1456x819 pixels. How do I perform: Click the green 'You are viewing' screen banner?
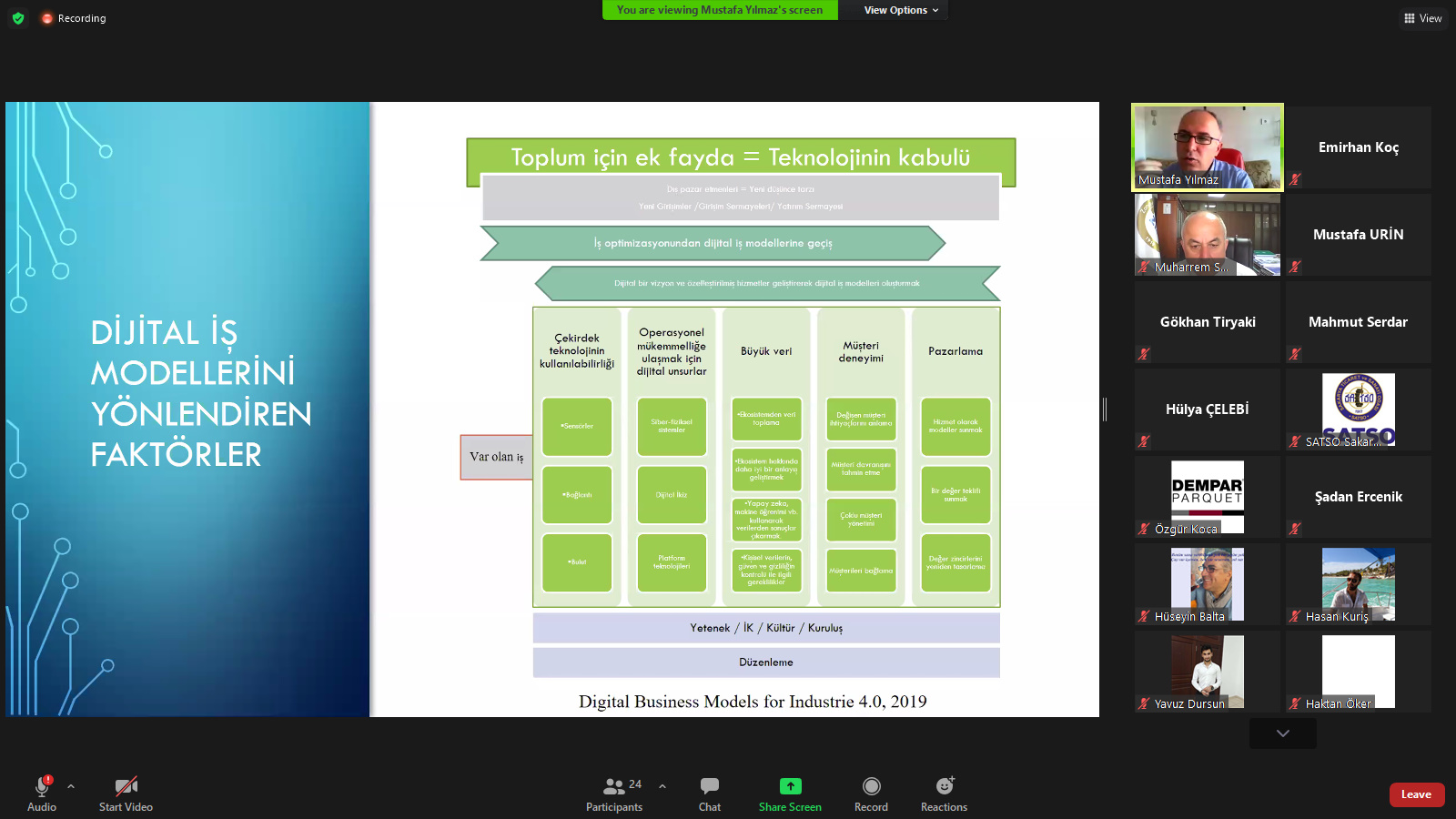click(x=719, y=10)
